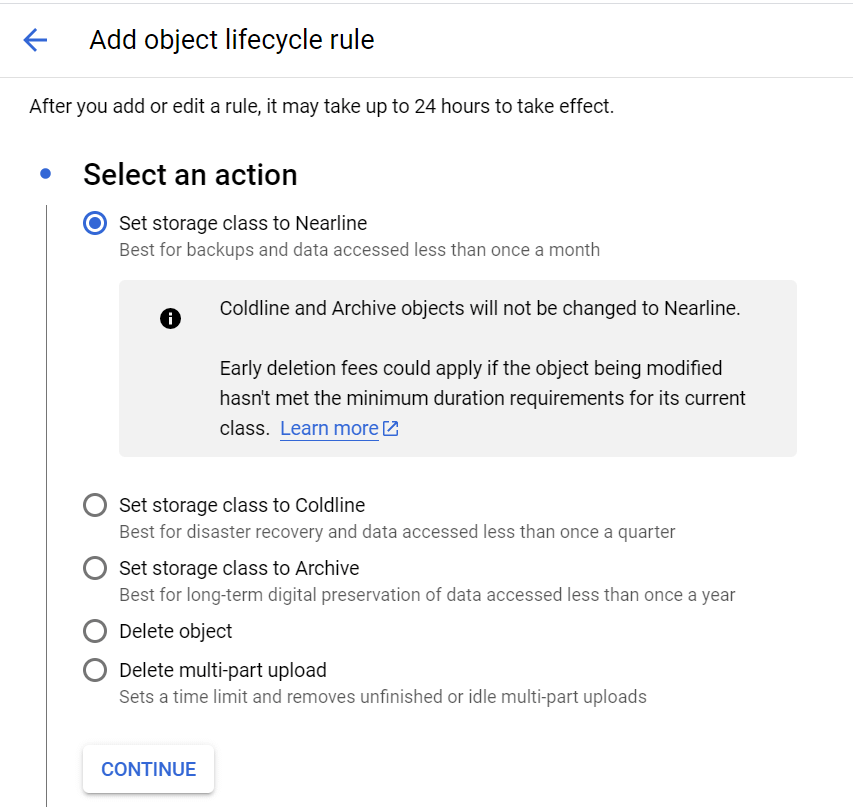Choose the Delete multi-part upload action

coord(95,670)
